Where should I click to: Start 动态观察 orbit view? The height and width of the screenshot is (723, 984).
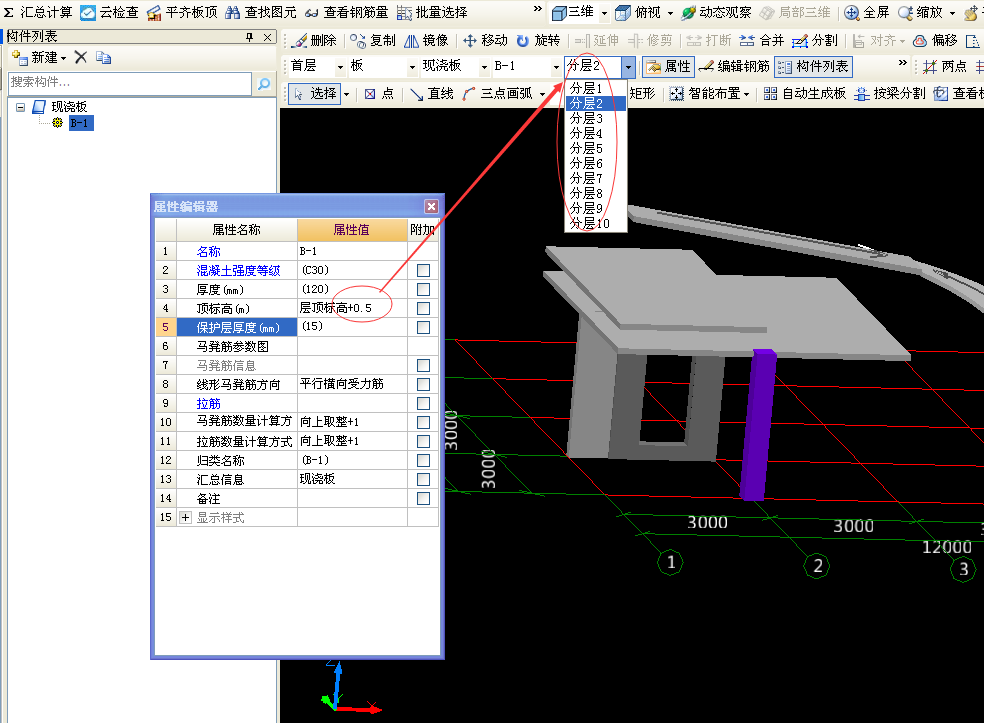[x=716, y=12]
